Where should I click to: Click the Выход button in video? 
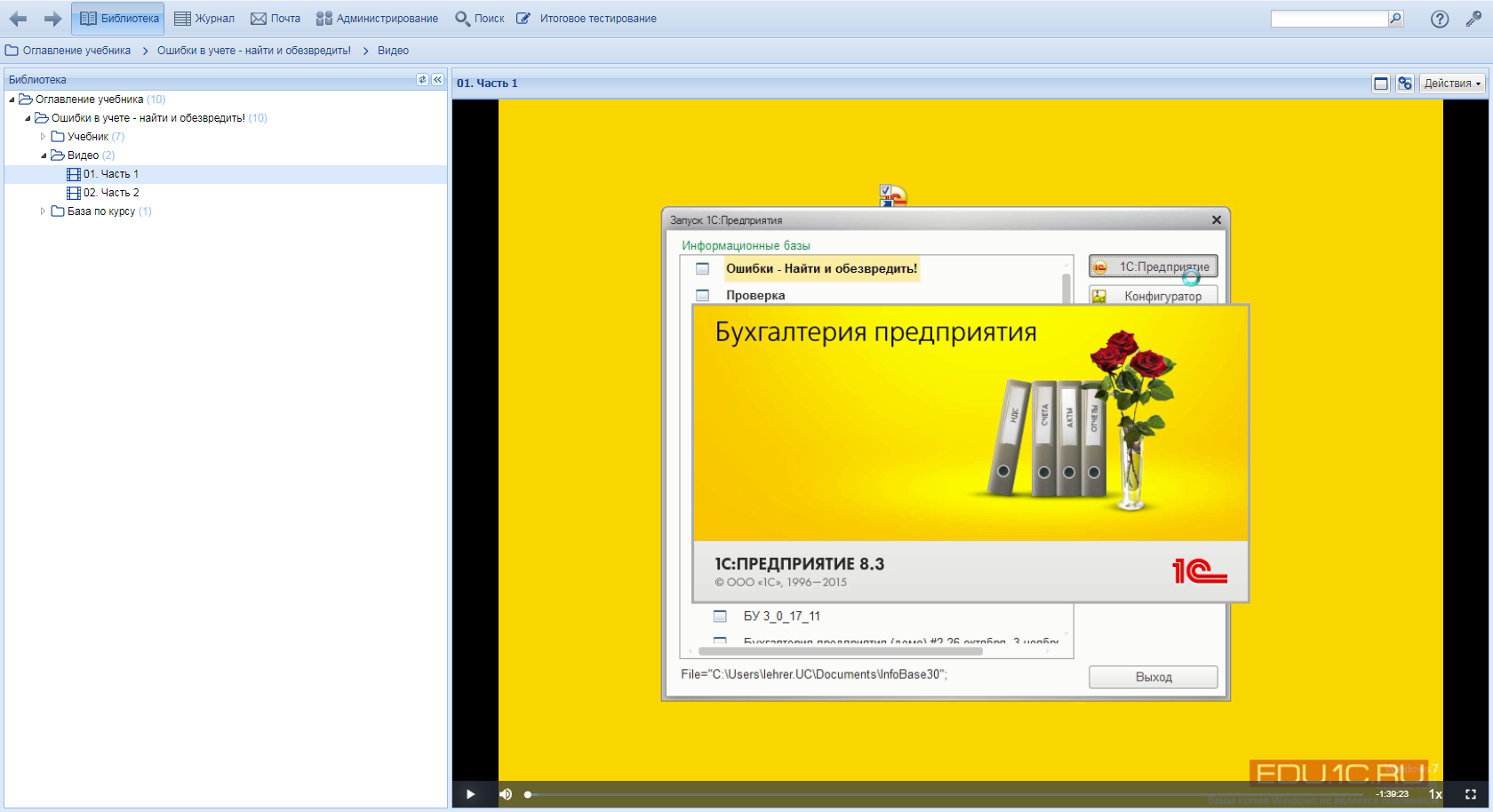point(1154,677)
